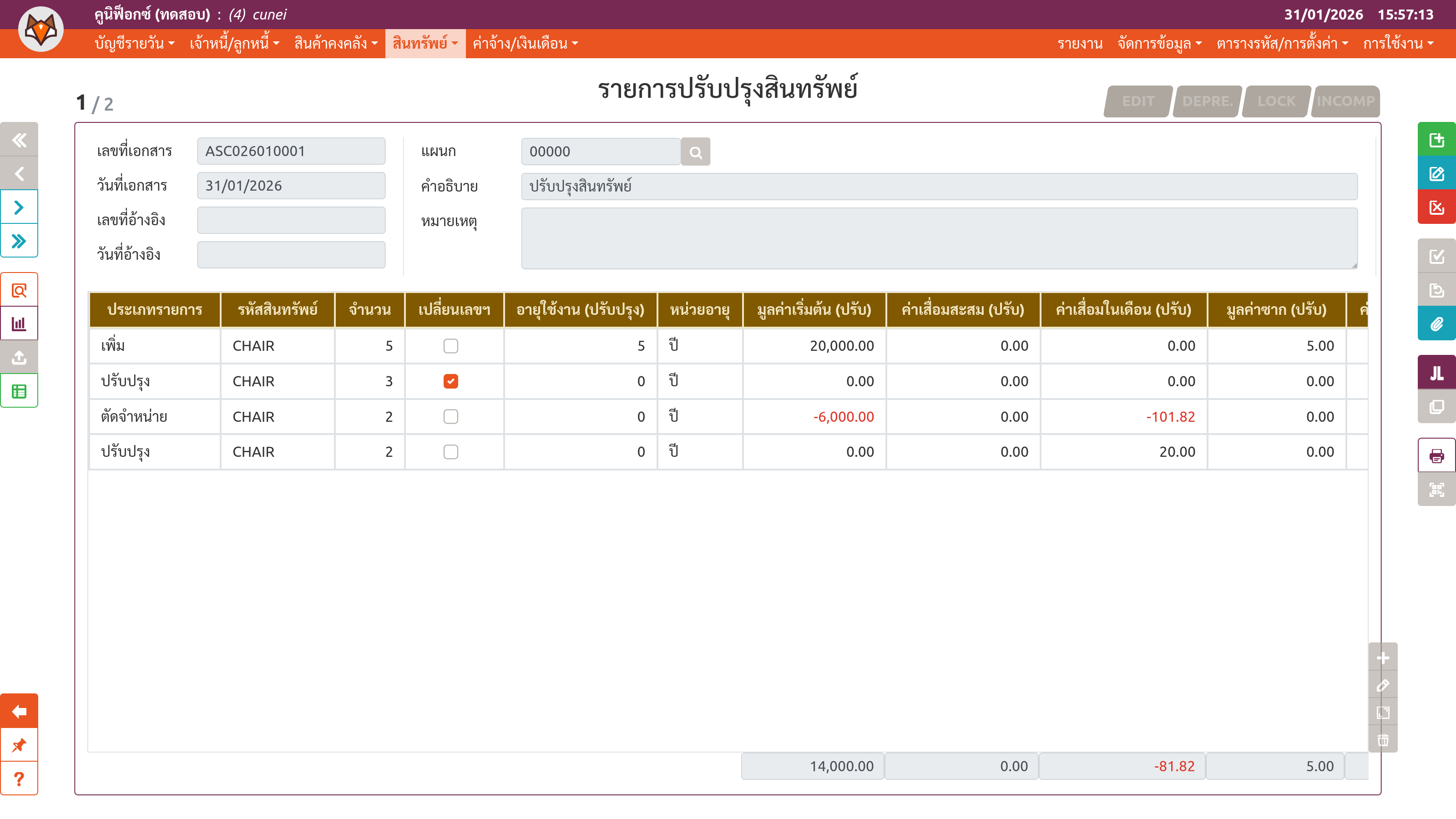Open the document search icon in left sidebar
The width and height of the screenshot is (1456, 819).
[19, 291]
